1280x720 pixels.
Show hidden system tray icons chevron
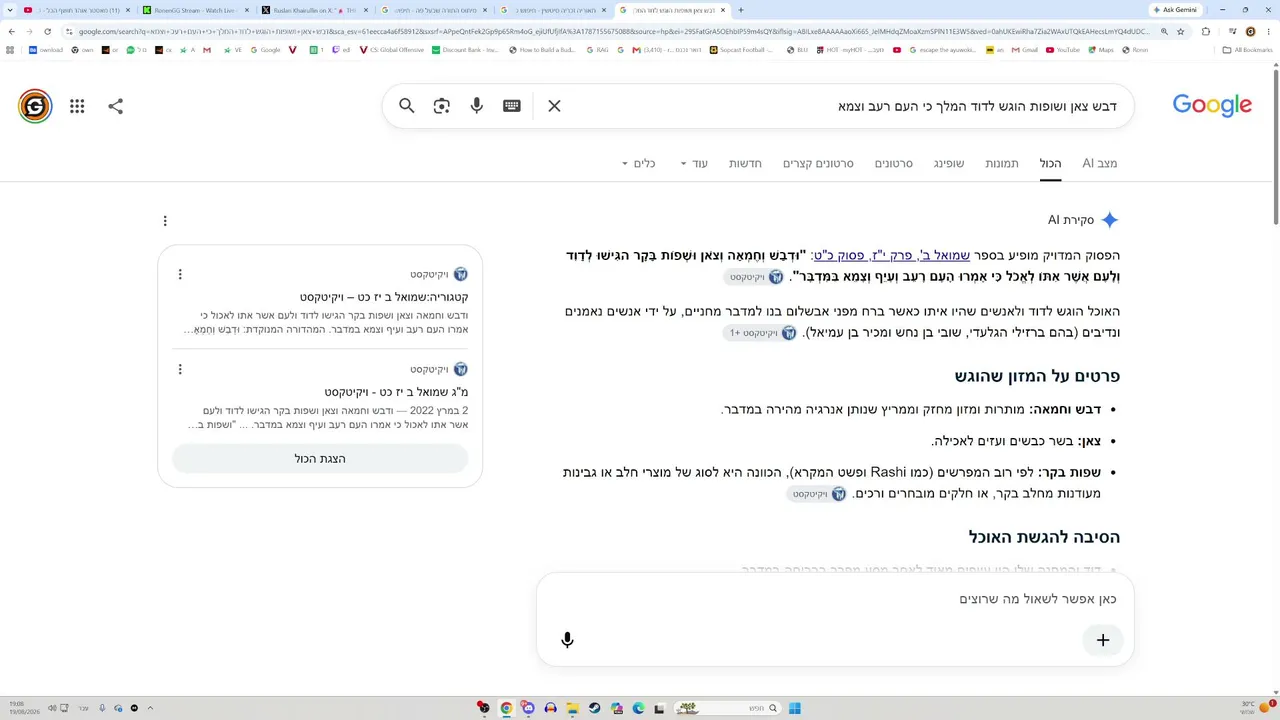(150, 708)
